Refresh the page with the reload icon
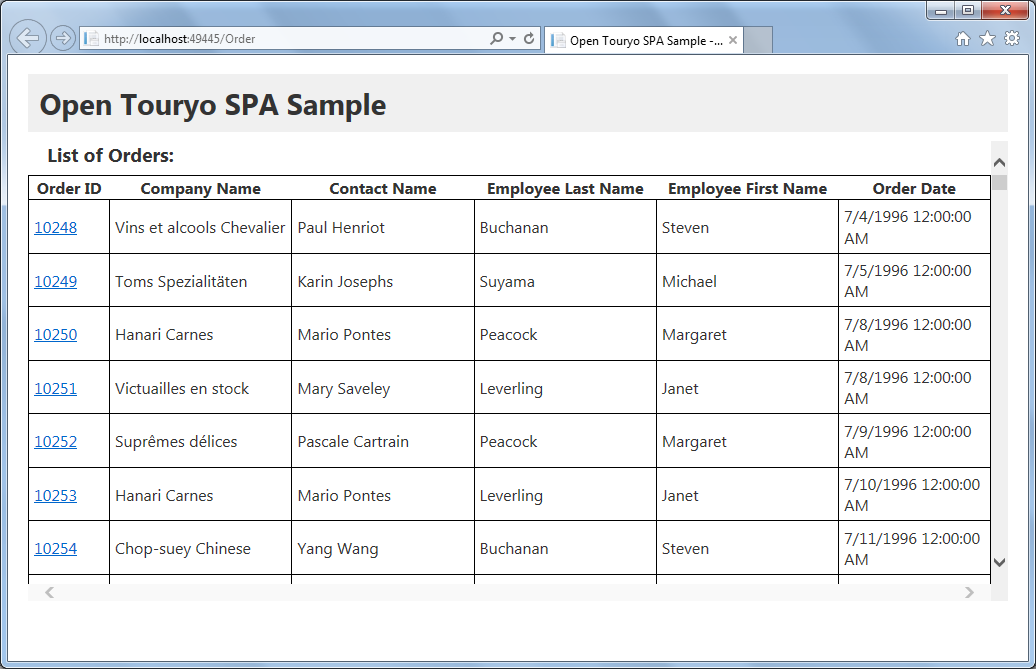Viewport: 1036px width, 669px height. [529, 38]
